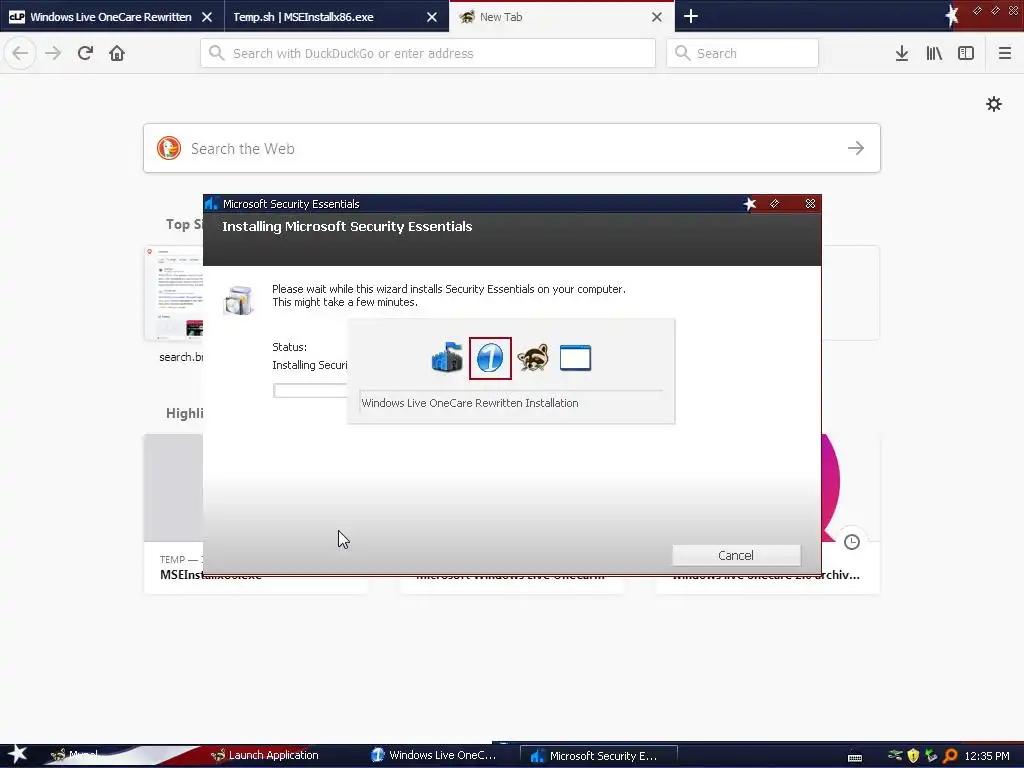Screen dimensions: 1024x768
Task: Open a new browser tab
Action: point(690,16)
